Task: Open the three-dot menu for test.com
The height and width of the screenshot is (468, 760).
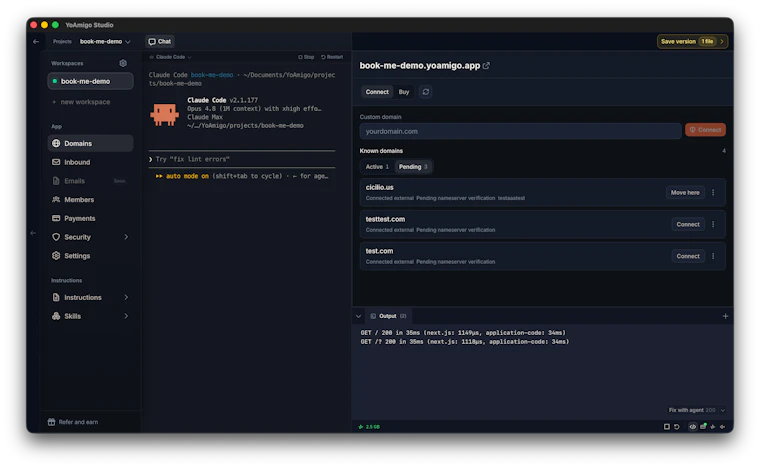Action: pyautogui.click(x=713, y=256)
